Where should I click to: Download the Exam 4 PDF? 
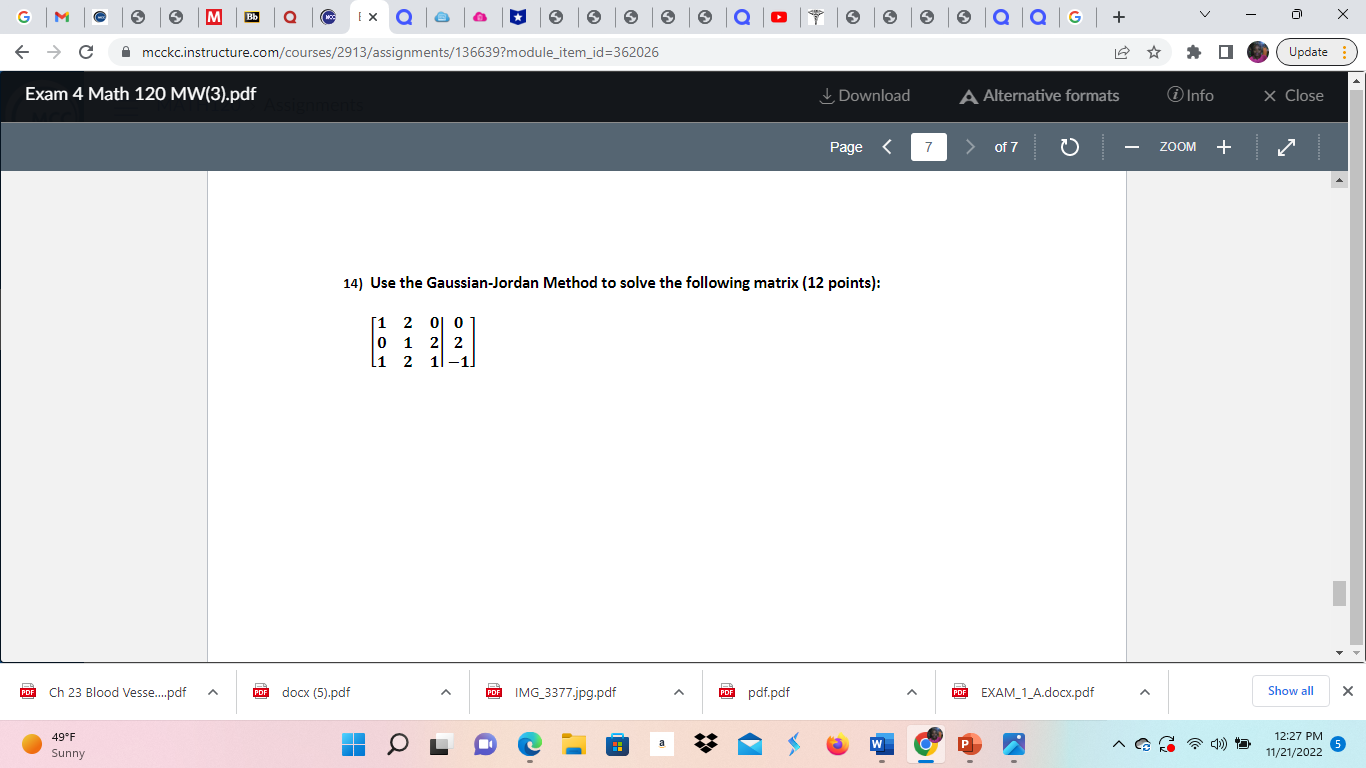(x=864, y=96)
